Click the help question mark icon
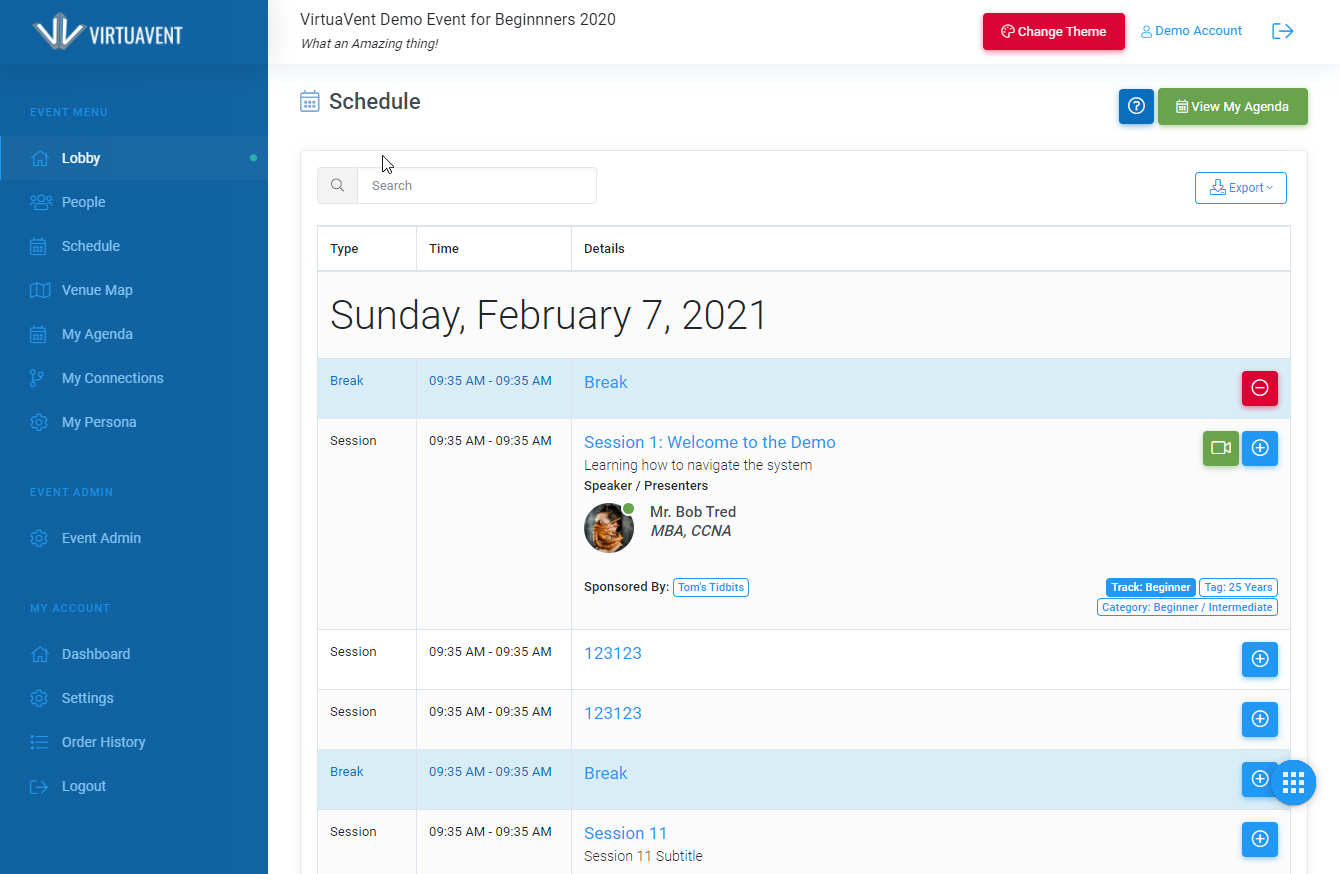The image size is (1340, 874). tap(1136, 106)
